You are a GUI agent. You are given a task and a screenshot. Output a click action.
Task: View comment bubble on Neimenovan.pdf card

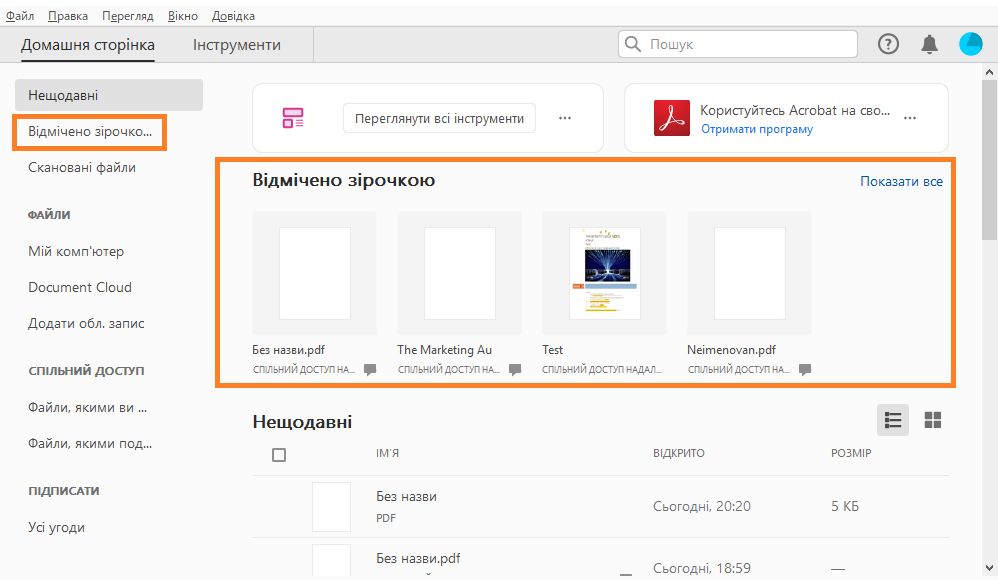click(805, 369)
